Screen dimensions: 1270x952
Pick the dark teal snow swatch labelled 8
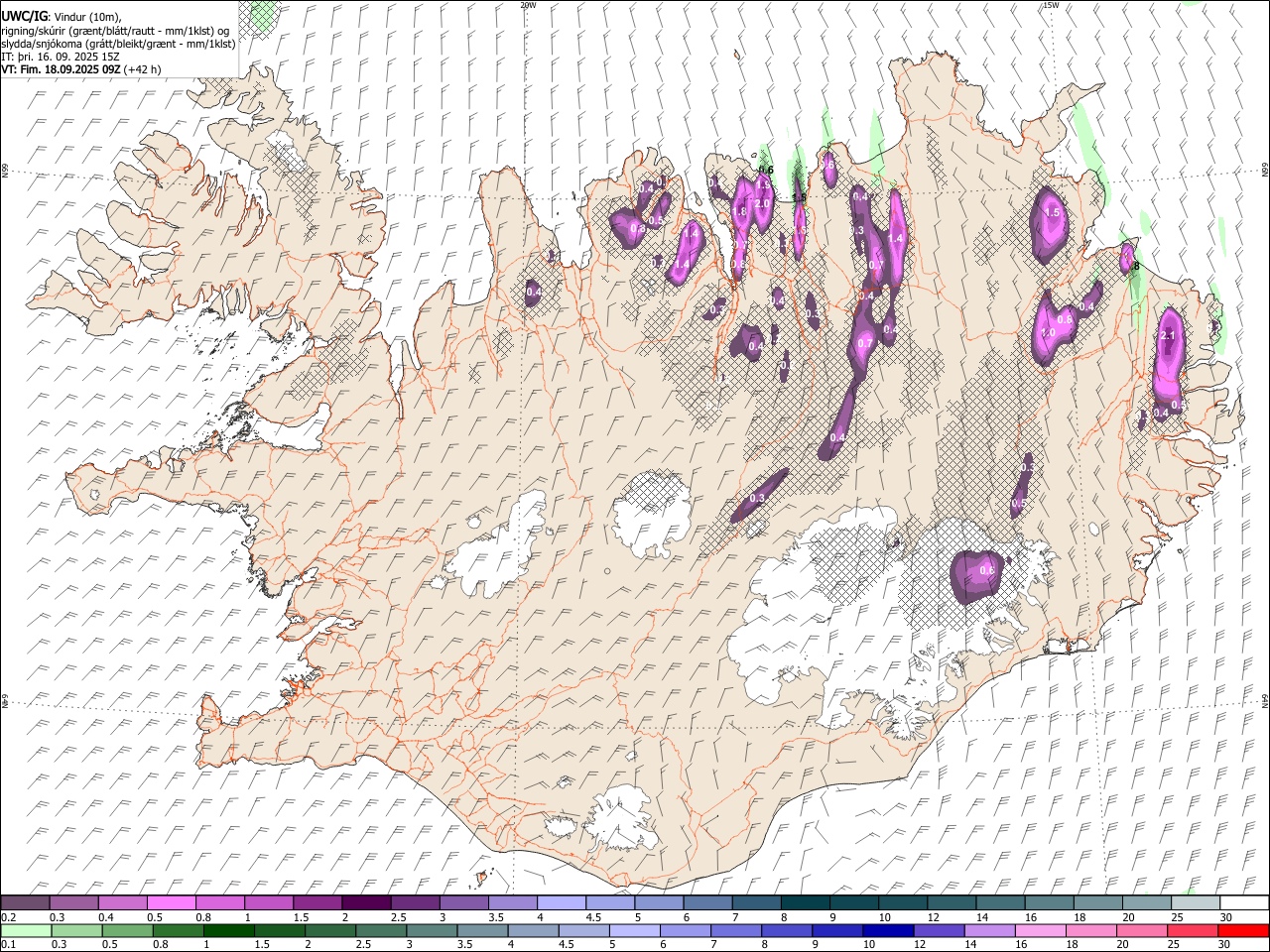(806, 902)
